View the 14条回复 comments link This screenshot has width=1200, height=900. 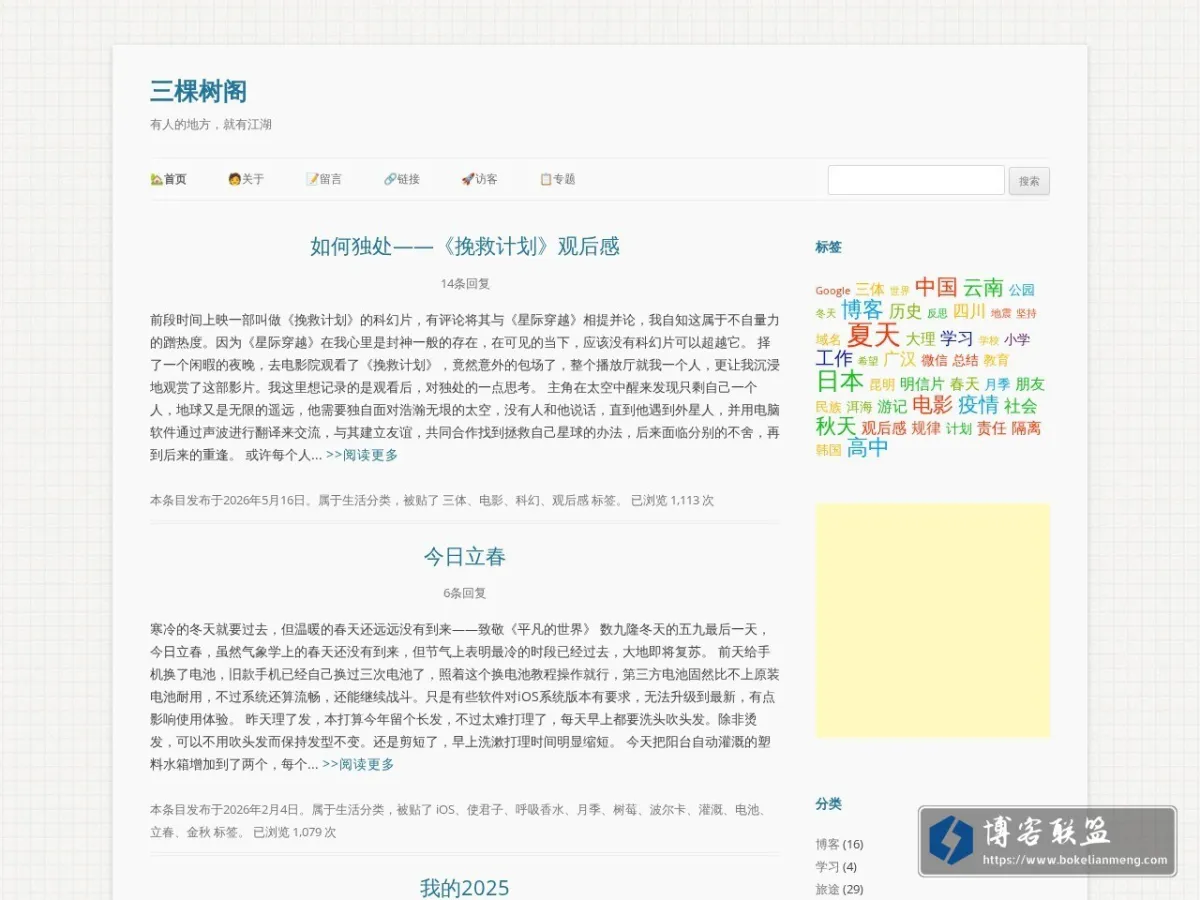[x=465, y=284]
